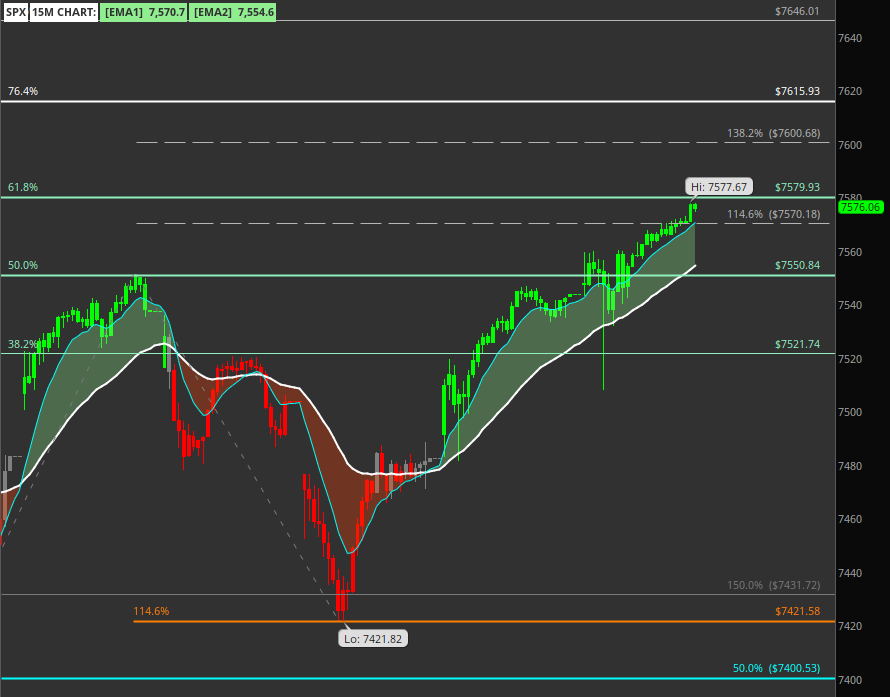Click the 7400 axis tick value
890x697 pixels.
point(850,680)
